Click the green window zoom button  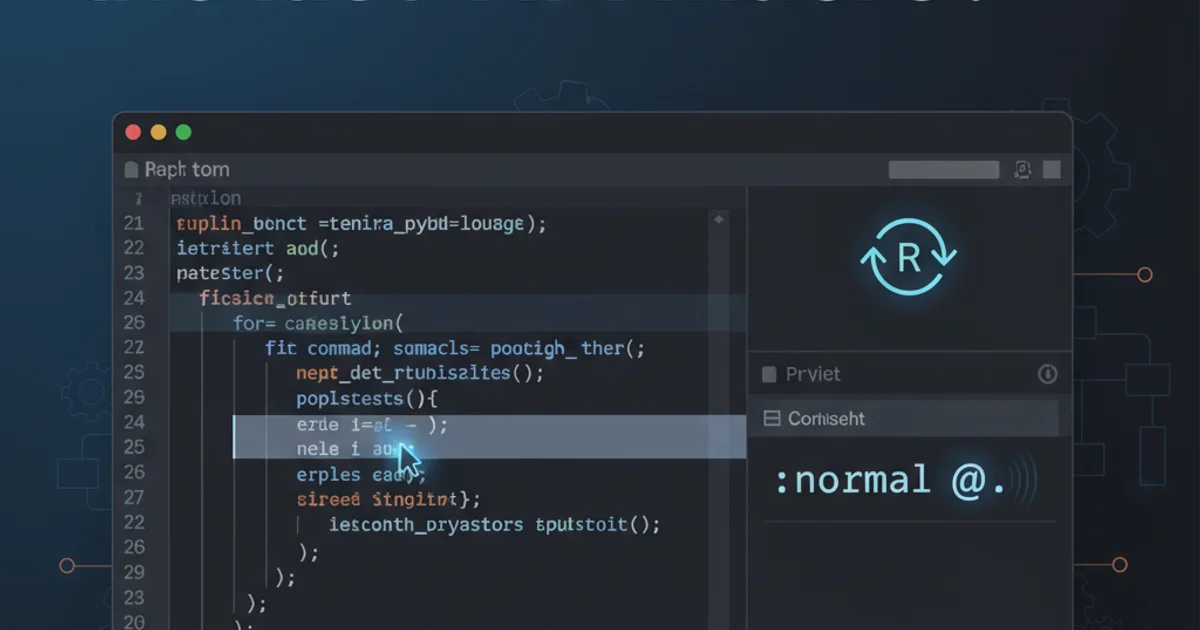tap(183, 132)
